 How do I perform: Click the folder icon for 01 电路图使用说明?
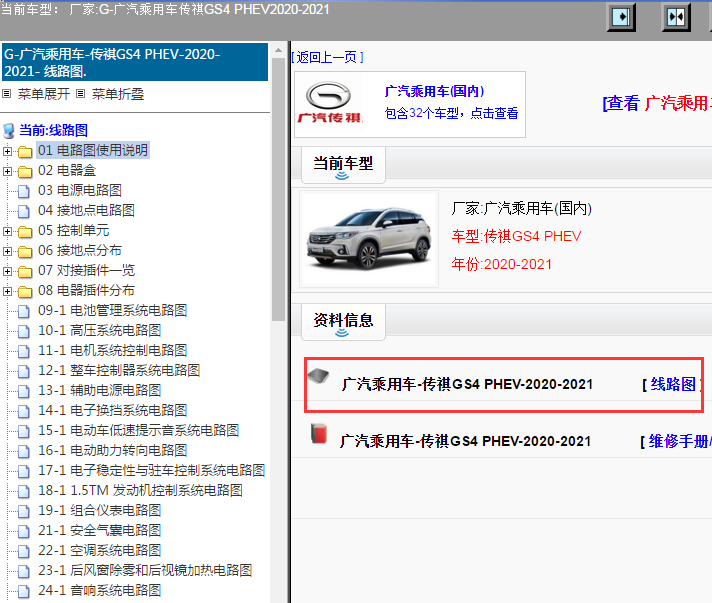[x=25, y=151]
